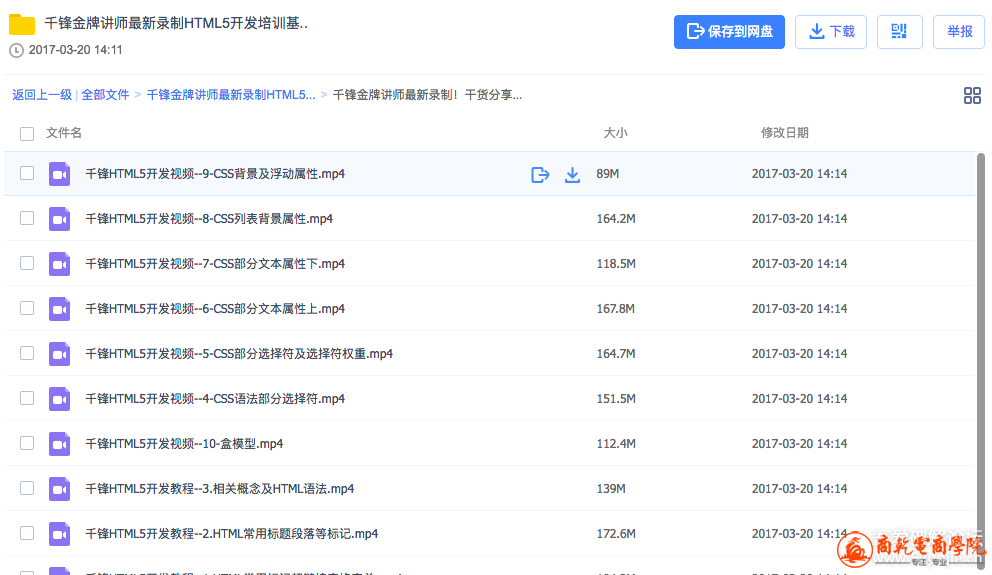Image resolution: width=992 pixels, height=575 pixels.
Task: Click save-to-disk icon on 9-CSS背景 row
Action: click(540, 175)
